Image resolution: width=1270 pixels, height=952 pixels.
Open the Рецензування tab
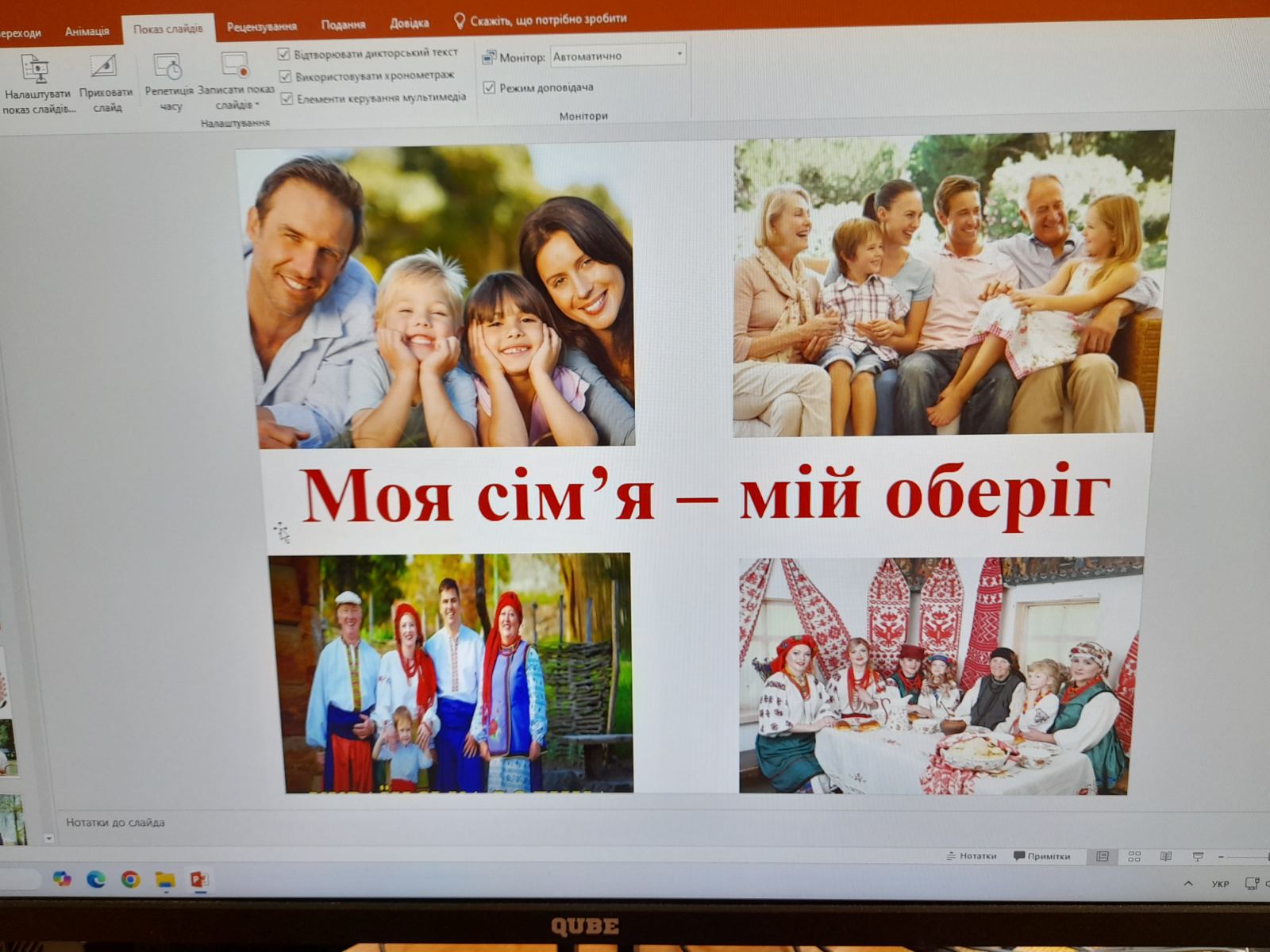(x=262, y=26)
